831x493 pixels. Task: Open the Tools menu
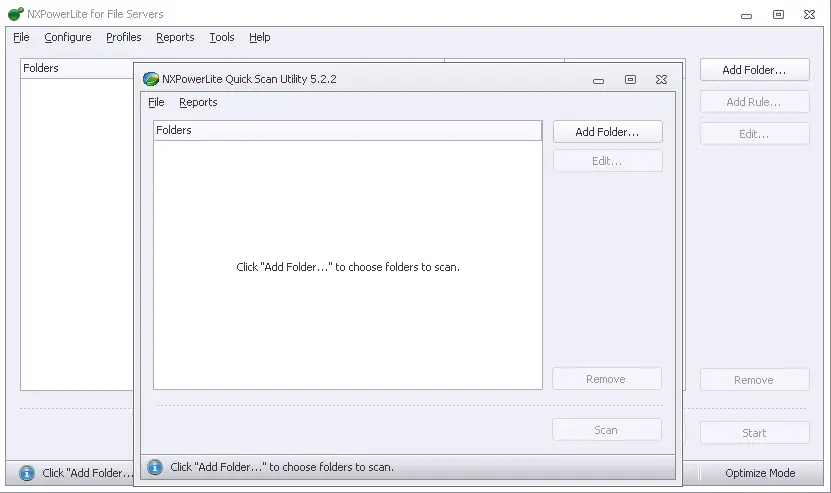coord(222,37)
